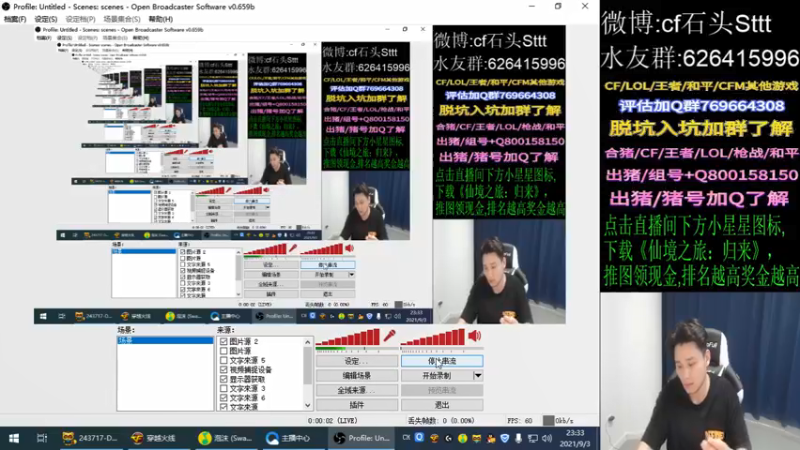
Task: Click the 设定... button
Action: tap(357, 361)
